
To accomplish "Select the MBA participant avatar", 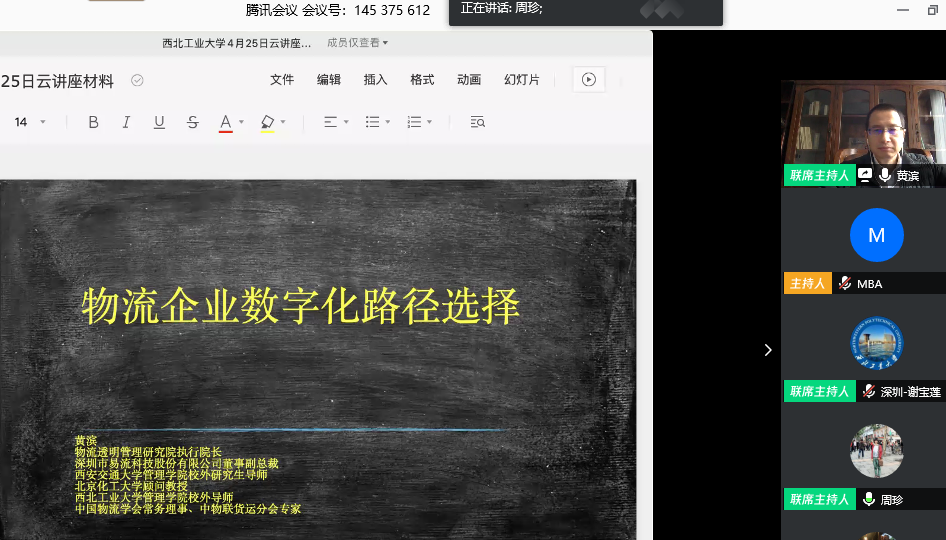I will 876,235.
